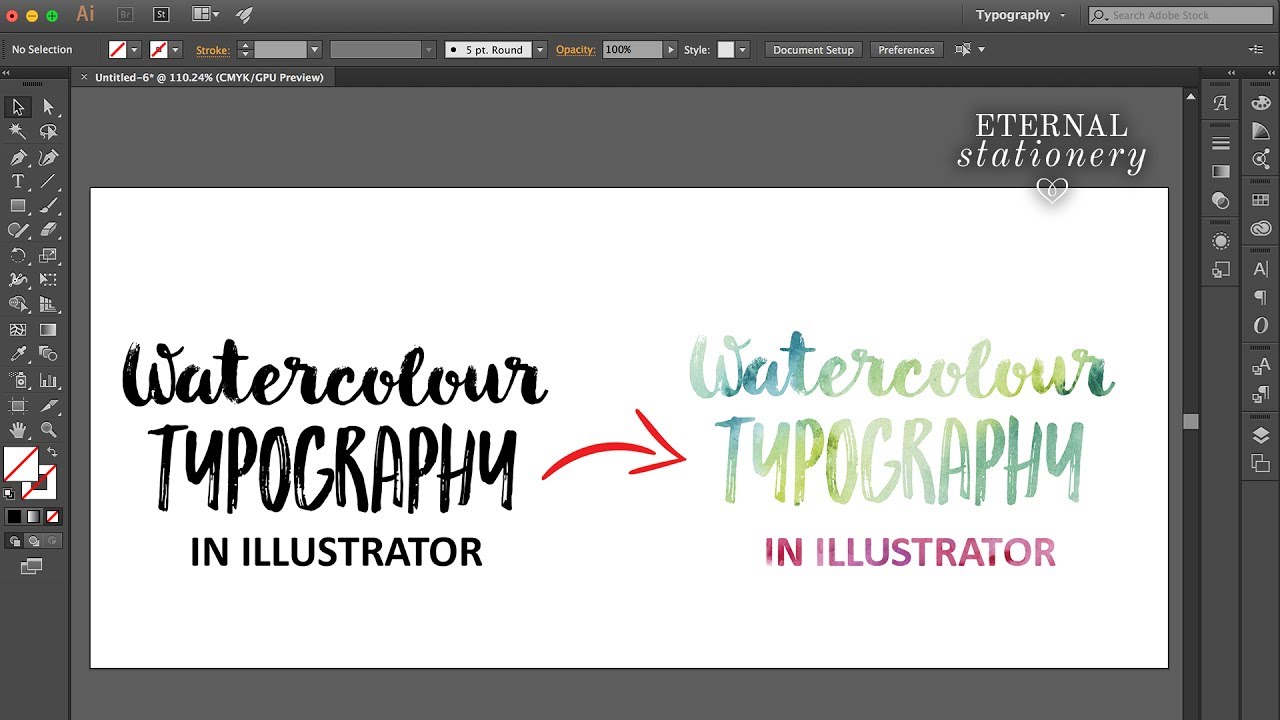Select the Eraser tool
The height and width of the screenshot is (720, 1280).
click(x=48, y=230)
